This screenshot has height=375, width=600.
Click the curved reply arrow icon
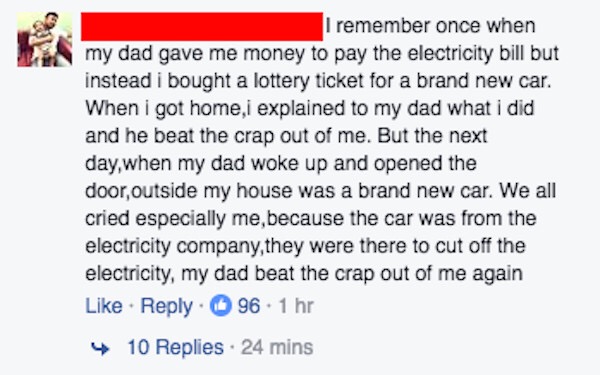coord(100,348)
